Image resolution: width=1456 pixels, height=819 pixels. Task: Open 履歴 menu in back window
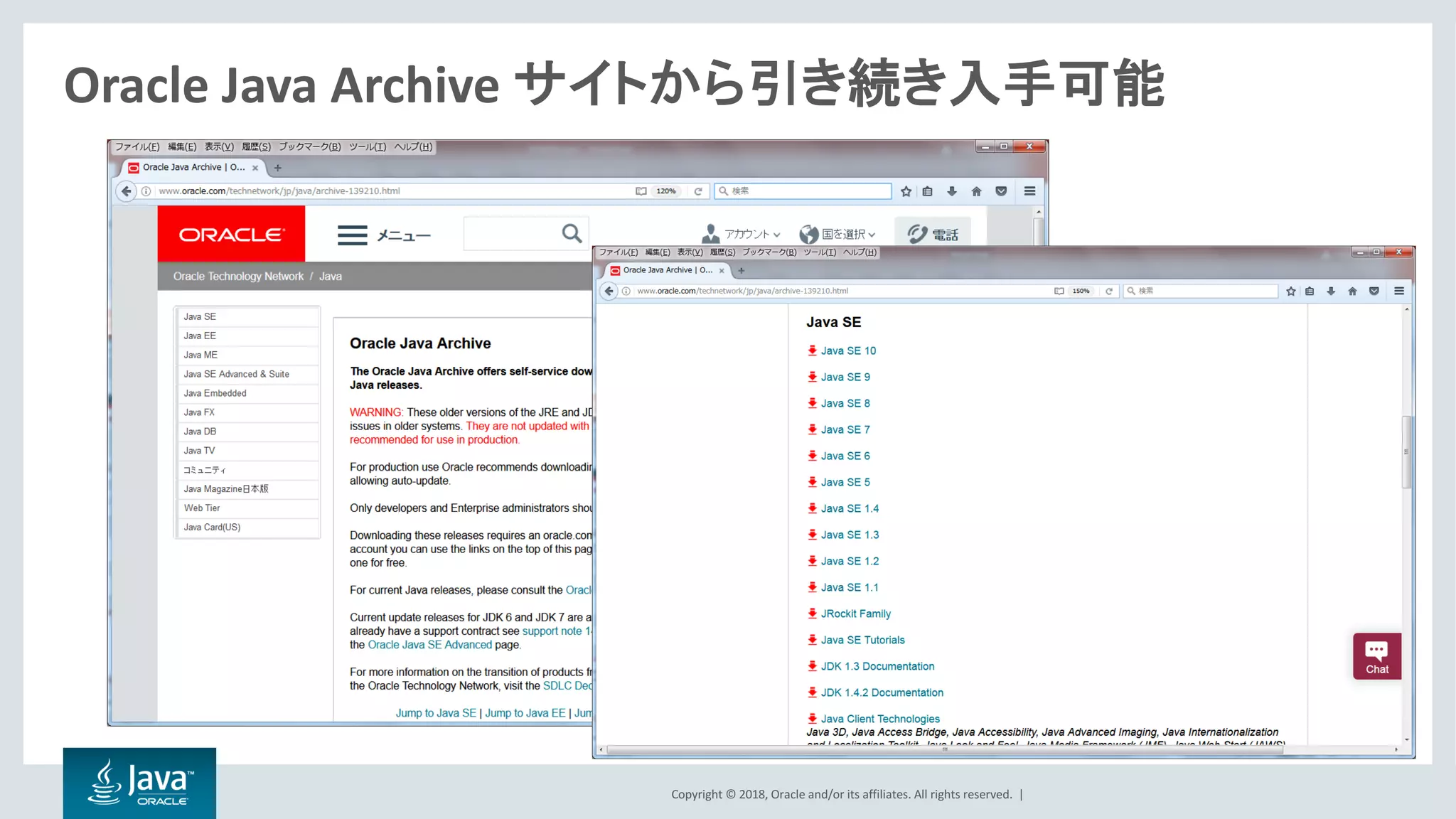pos(256,146)
